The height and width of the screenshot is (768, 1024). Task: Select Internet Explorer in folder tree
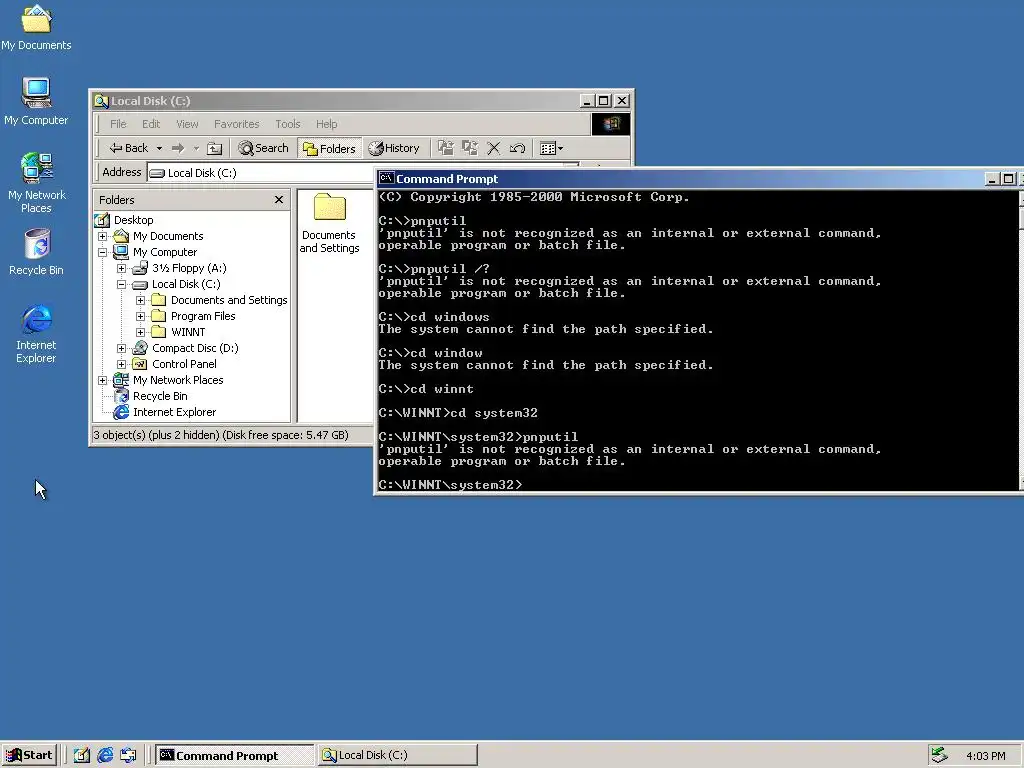[x=174, y=412]
